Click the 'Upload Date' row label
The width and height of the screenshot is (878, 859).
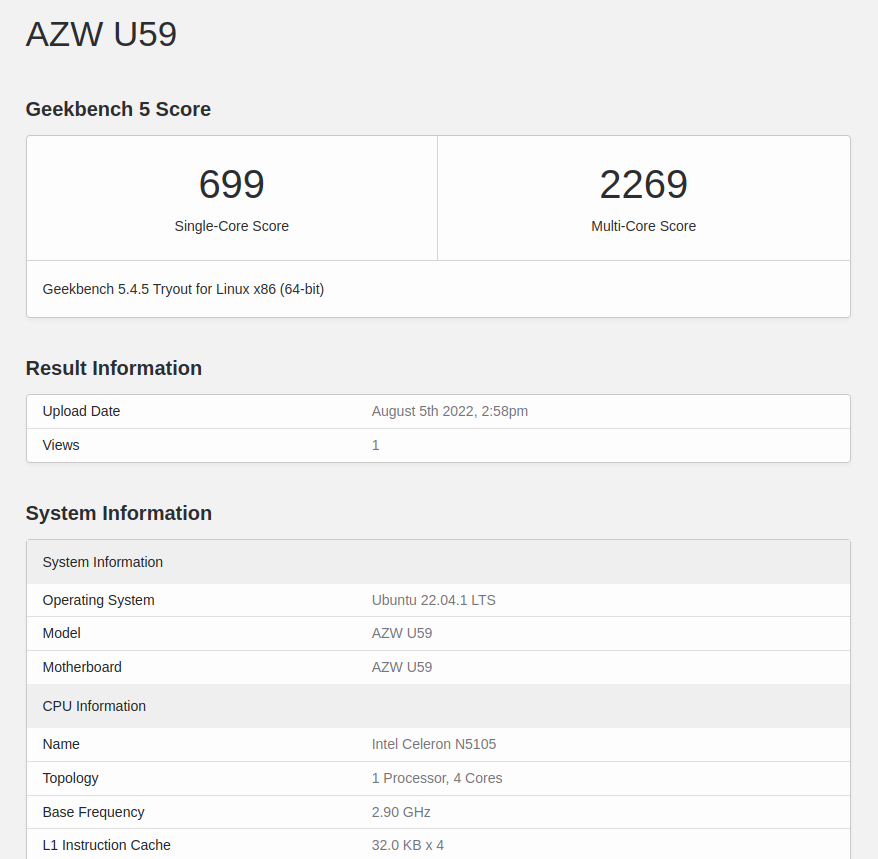[x=81, y=411]
